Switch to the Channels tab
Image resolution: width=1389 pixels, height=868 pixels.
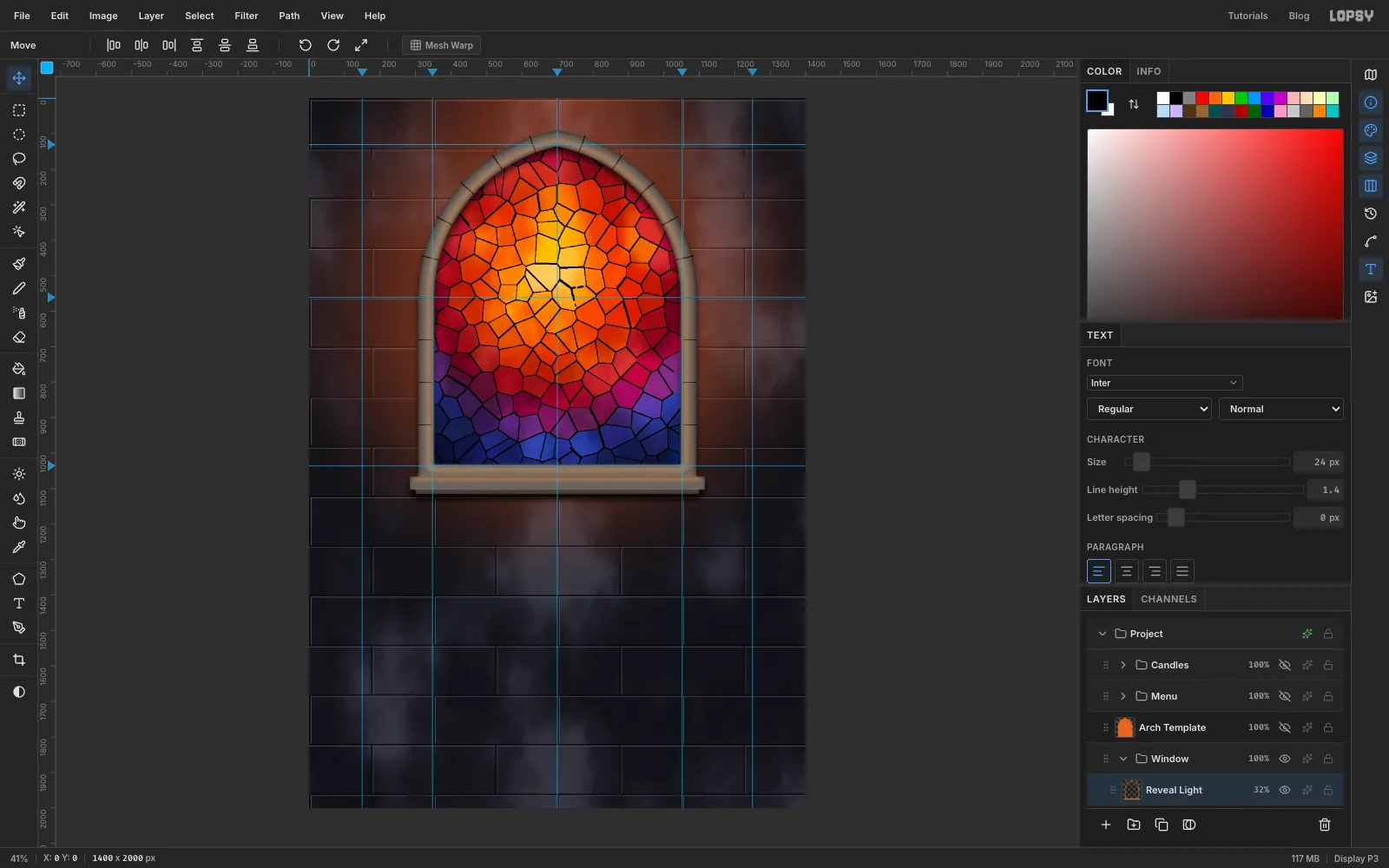(1168, 599)
